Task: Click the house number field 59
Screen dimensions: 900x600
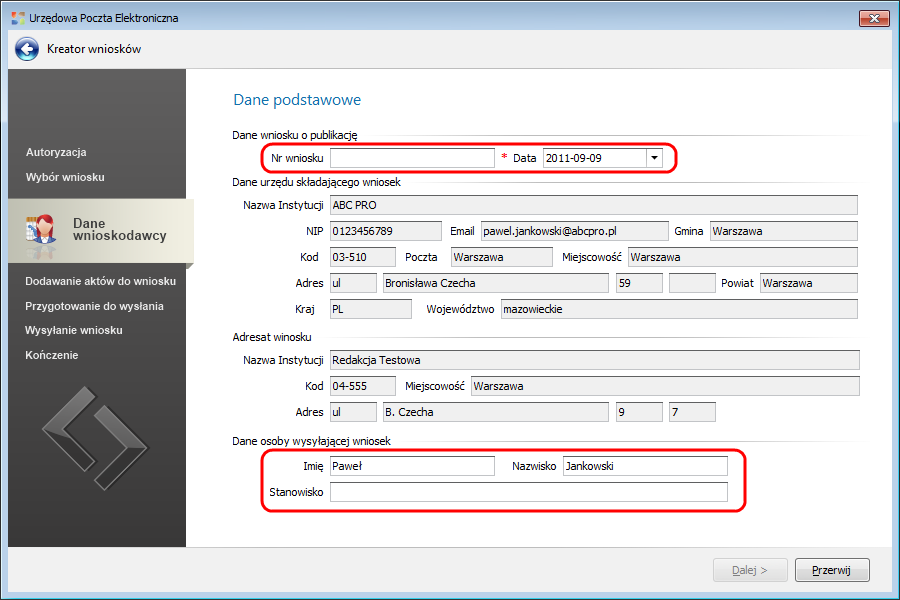Action: pyautogui.click(x=639, y=282)
